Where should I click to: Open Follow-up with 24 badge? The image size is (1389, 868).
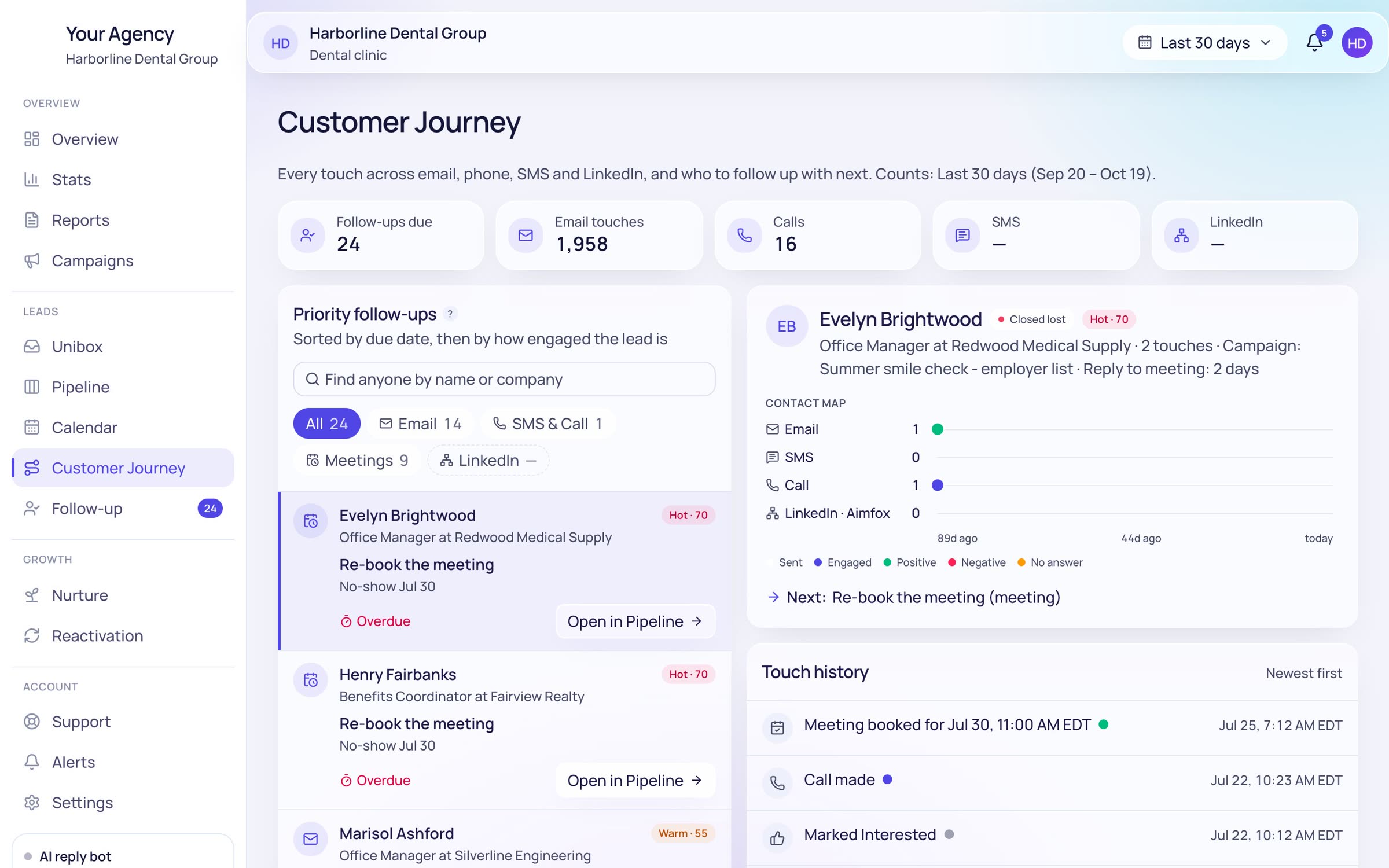click(x=123, y=509)
